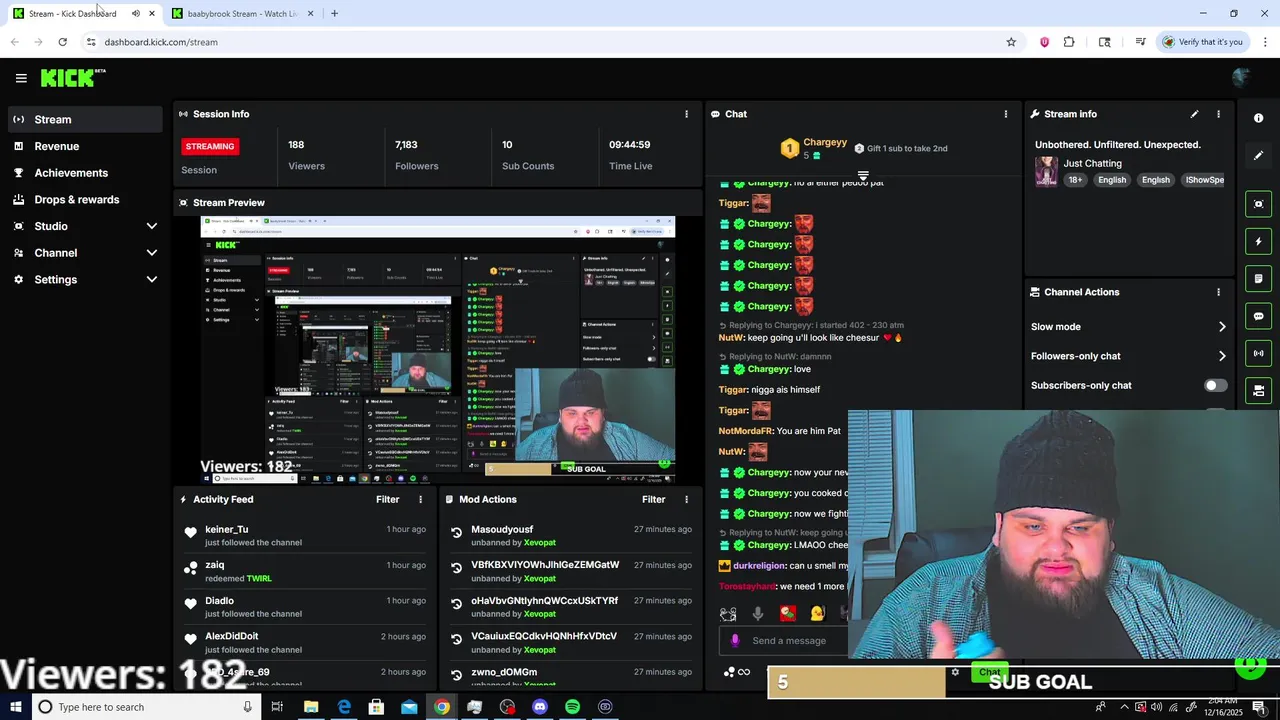This screenshot has width=1280, height=720.
Task: Open Mod Actions filter
Action: coord(653,499)
